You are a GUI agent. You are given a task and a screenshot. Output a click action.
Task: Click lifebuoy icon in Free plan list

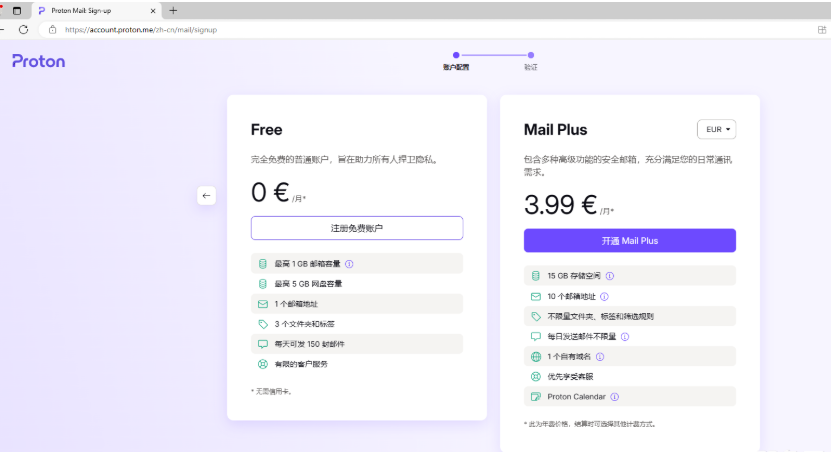pyautogui.click(x=262, y=365)
